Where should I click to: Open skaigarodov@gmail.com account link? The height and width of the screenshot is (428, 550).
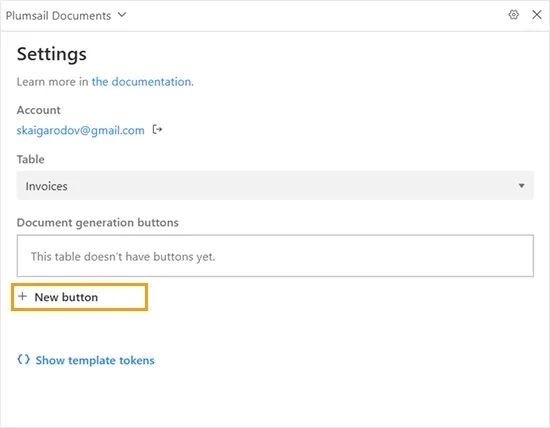point(80,130)
